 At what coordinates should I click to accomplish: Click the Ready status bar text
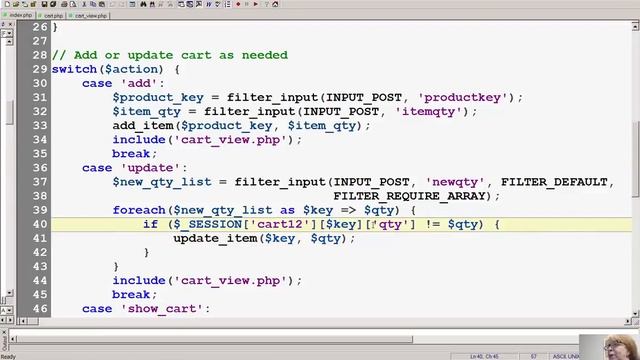[x=8, y=356]
